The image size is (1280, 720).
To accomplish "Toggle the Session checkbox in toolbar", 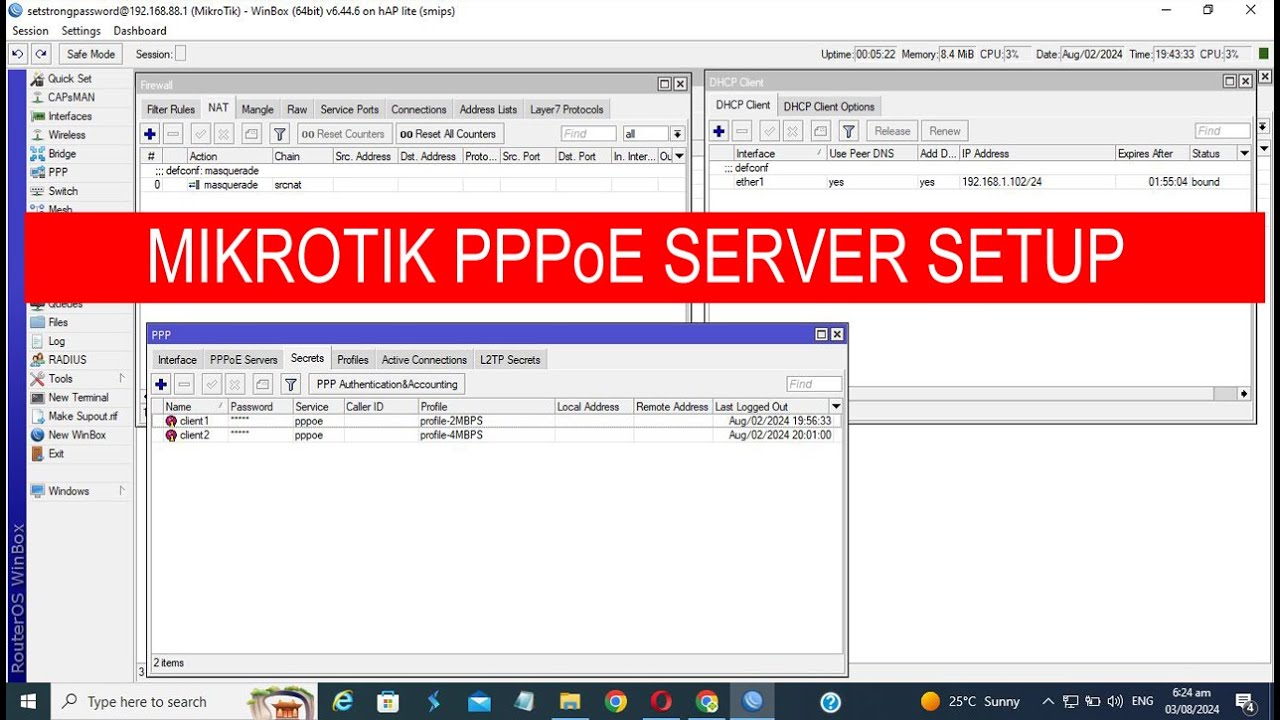I will [x=180, y=54].
